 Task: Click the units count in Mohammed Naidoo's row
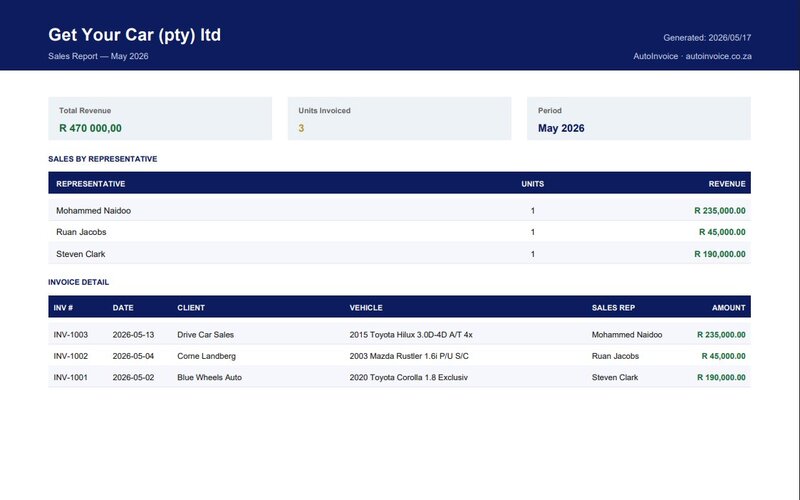point(533,211)
